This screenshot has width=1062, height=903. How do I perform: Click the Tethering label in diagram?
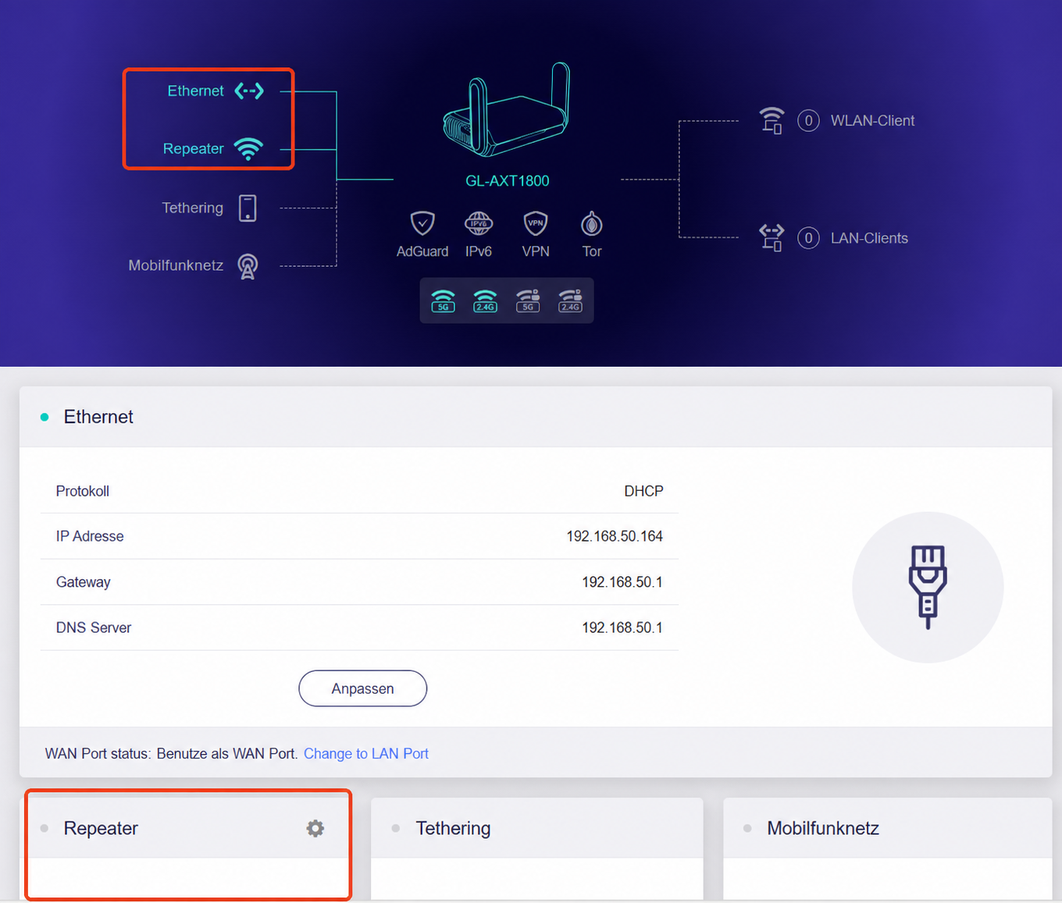click(192, 208)
